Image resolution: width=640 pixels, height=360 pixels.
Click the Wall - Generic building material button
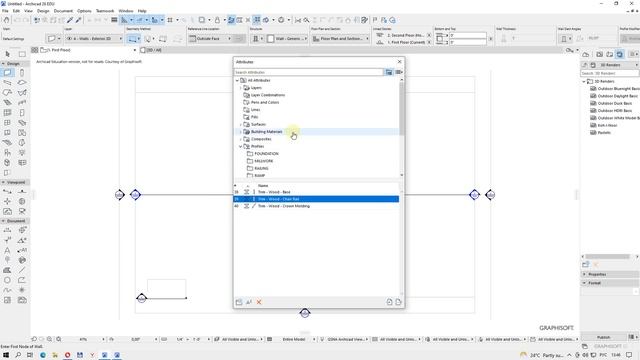287,38
